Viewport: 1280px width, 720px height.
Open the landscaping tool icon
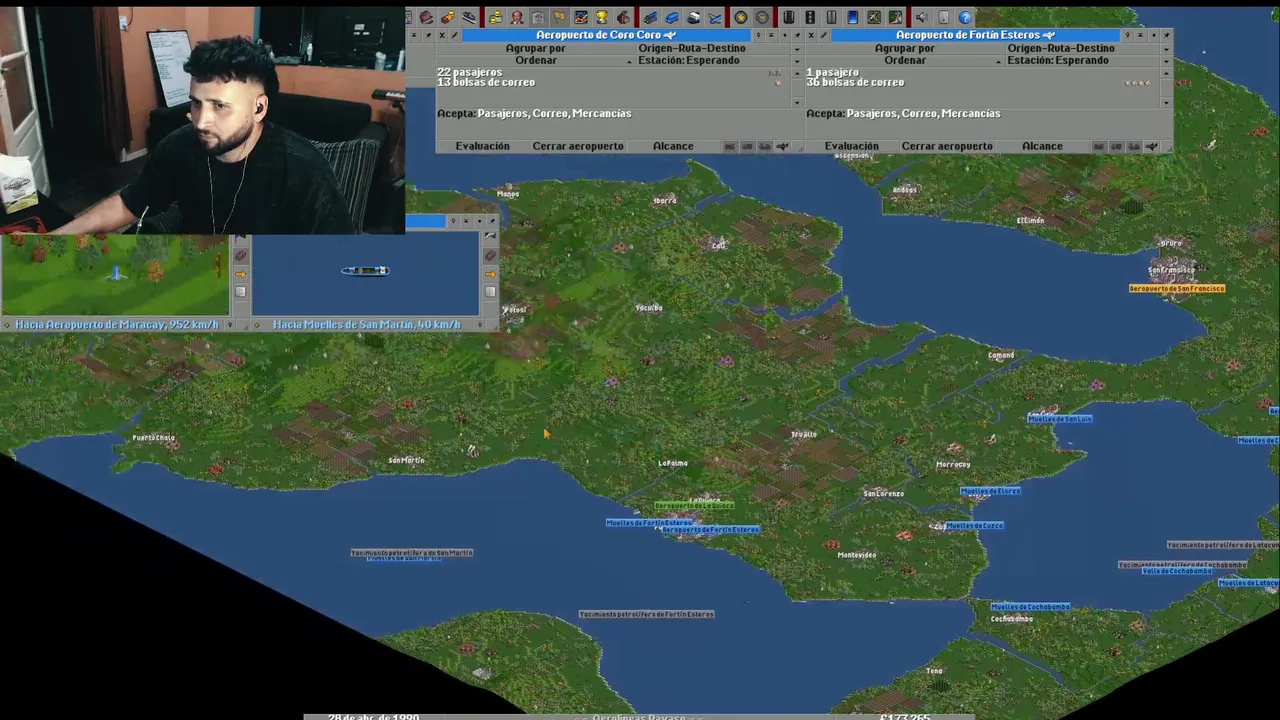click(x=895, y=17)
